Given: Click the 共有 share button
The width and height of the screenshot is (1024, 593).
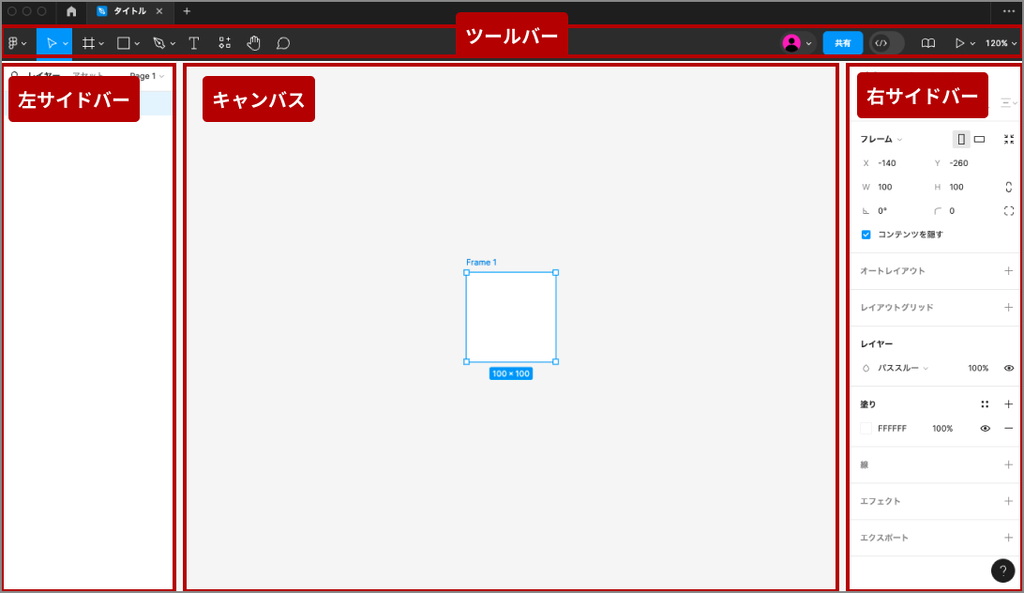Looking at the screenshot, I should 842,43.
